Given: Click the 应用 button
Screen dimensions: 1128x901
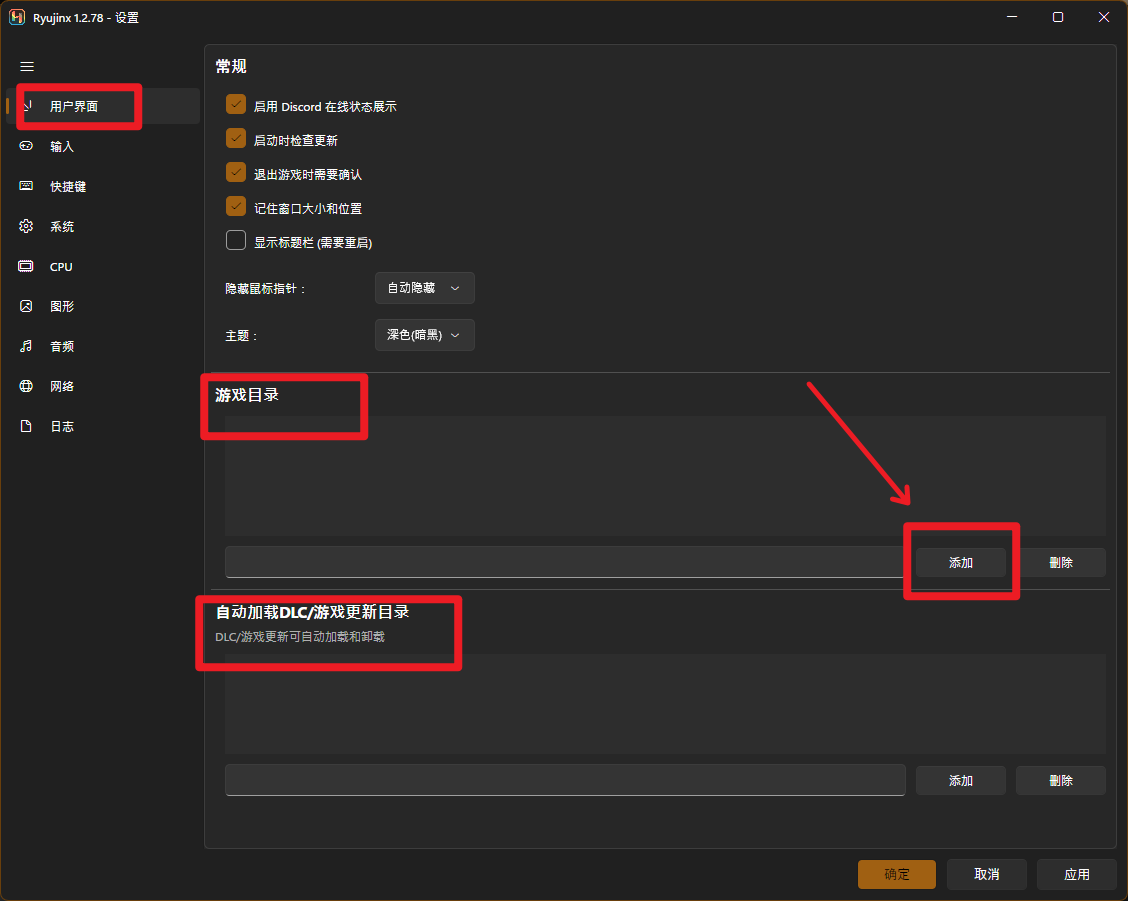Looking at the screenshot, I should (x=1076, y=874).
